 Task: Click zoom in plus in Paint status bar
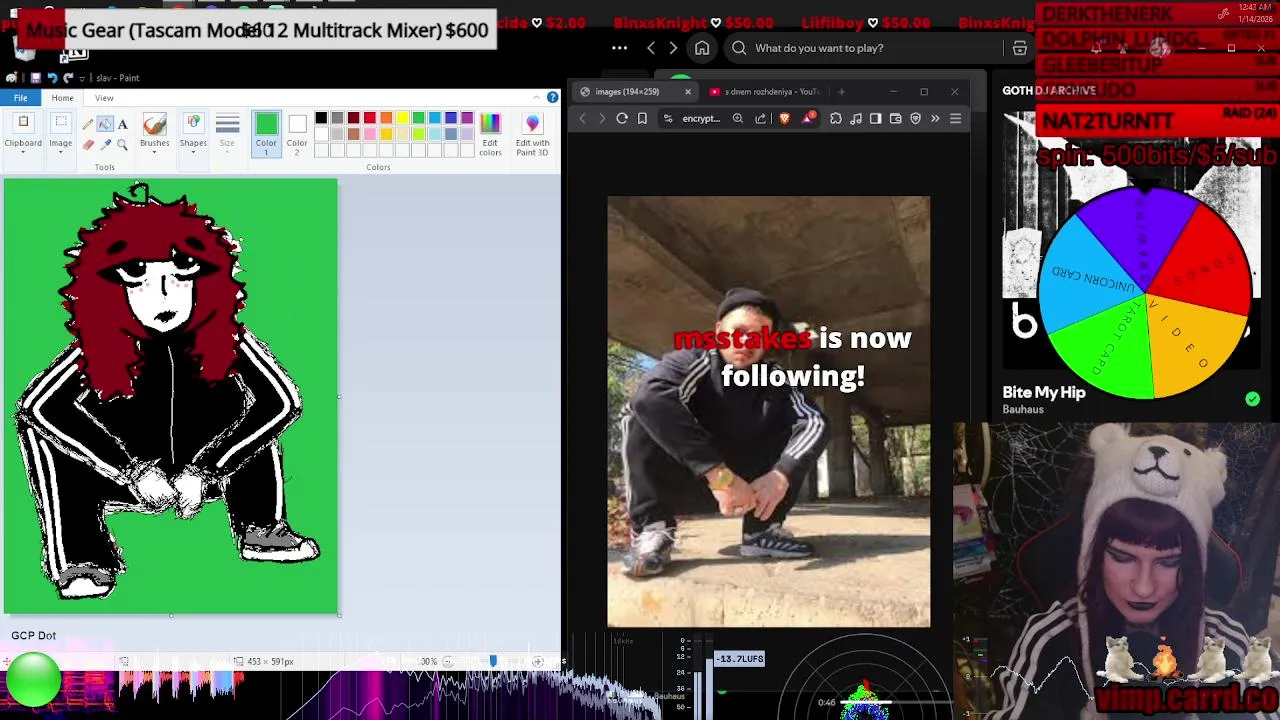[x=537, y=661]
